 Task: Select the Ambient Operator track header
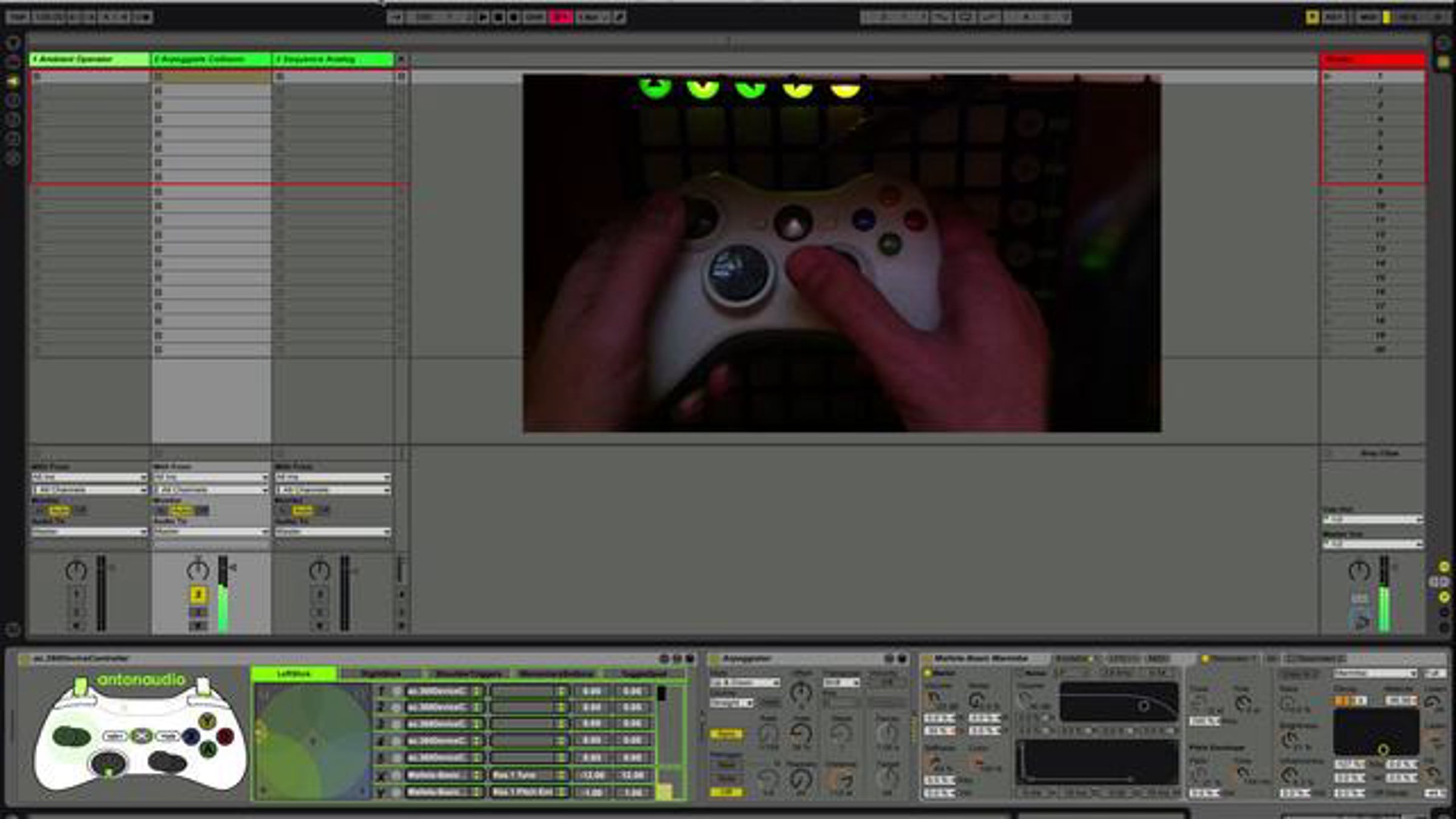point(90,59)
